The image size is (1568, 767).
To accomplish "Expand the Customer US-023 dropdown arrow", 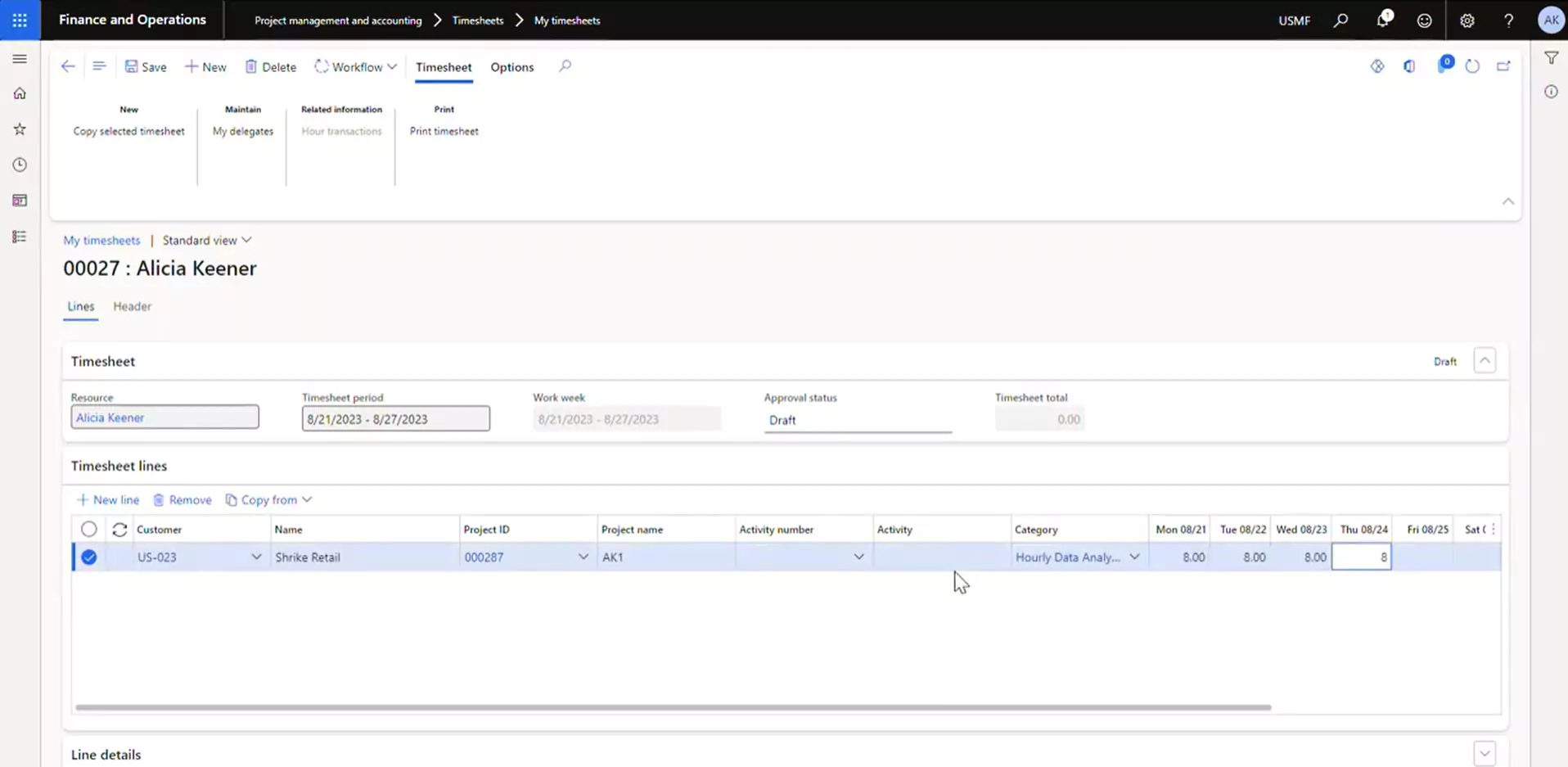I will click(x=256, y=557).
